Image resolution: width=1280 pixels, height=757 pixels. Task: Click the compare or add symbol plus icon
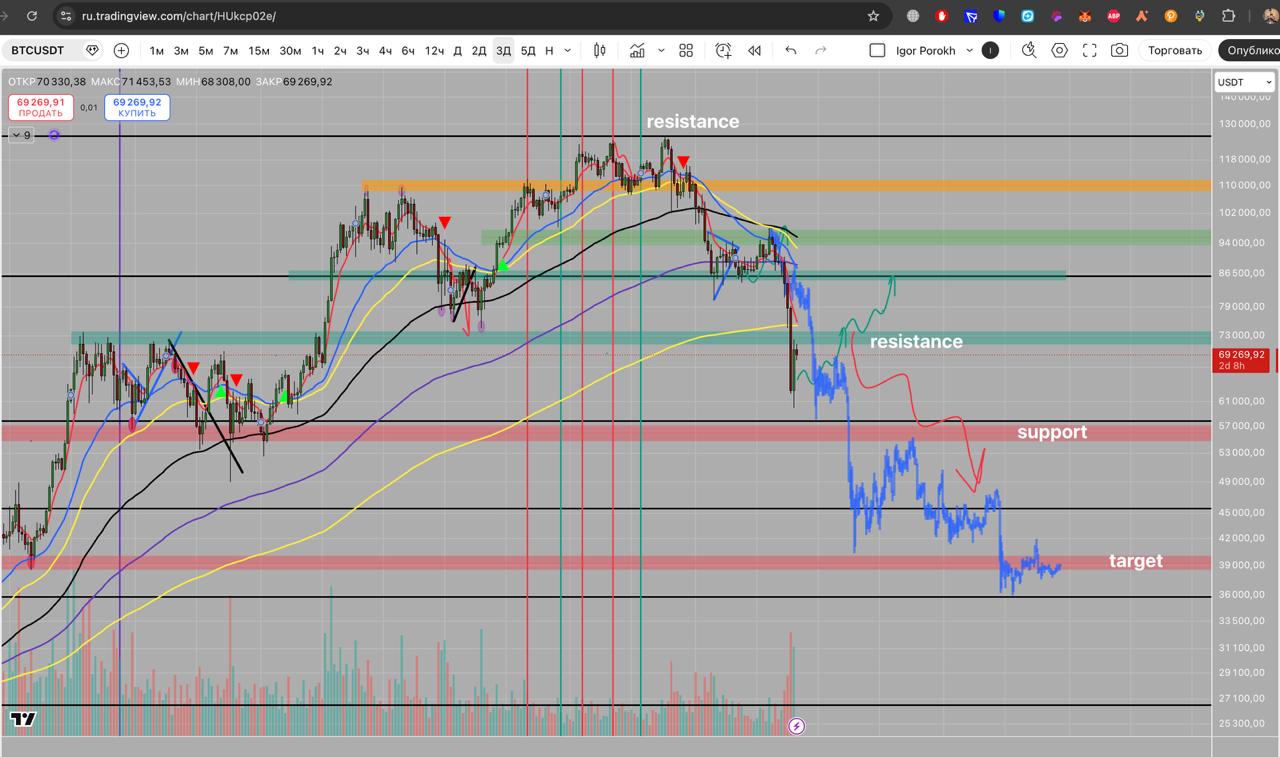[x=121, y=51]
